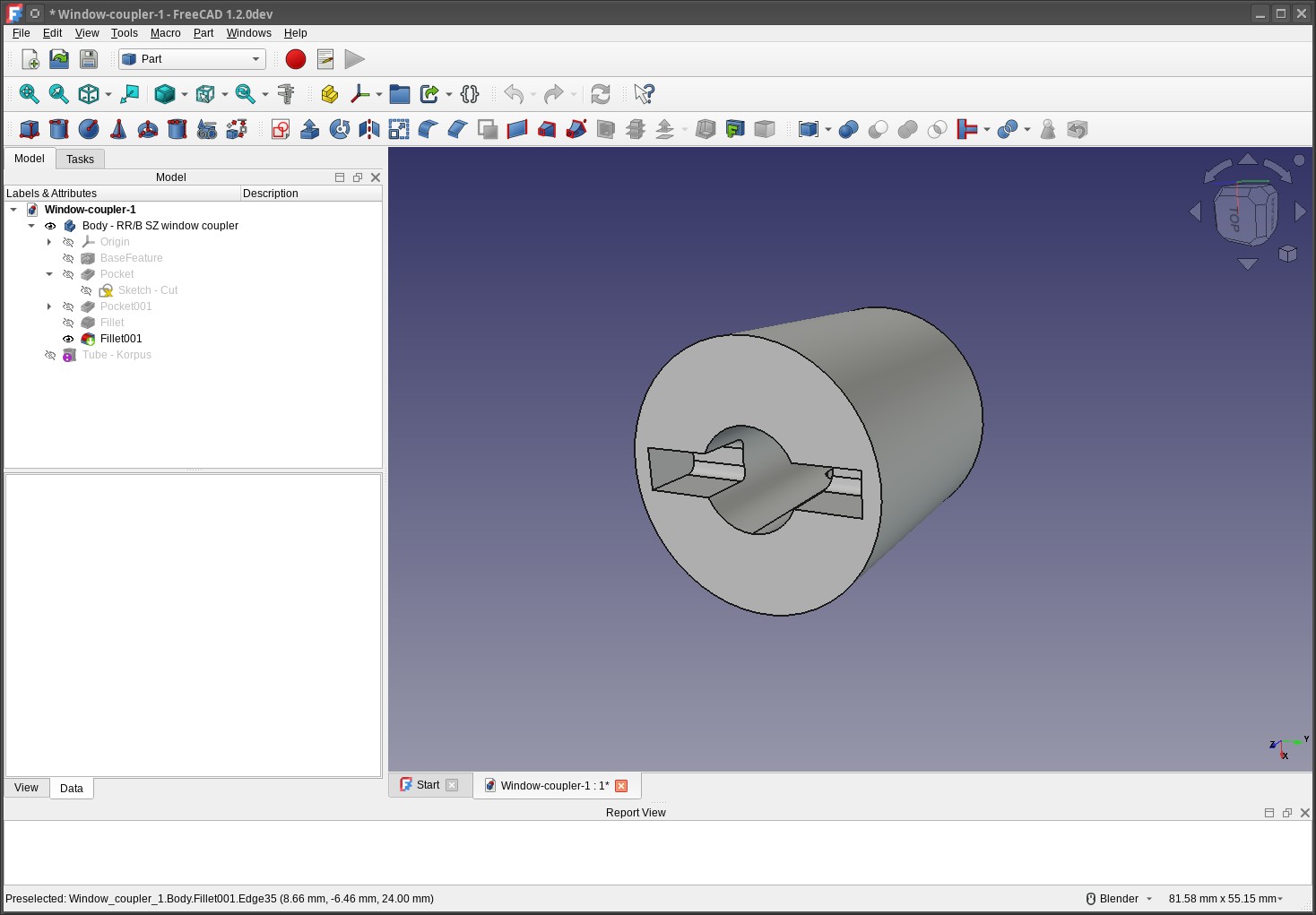Select the View property tab
This screenshot has height=915, width=1316.
26,788
